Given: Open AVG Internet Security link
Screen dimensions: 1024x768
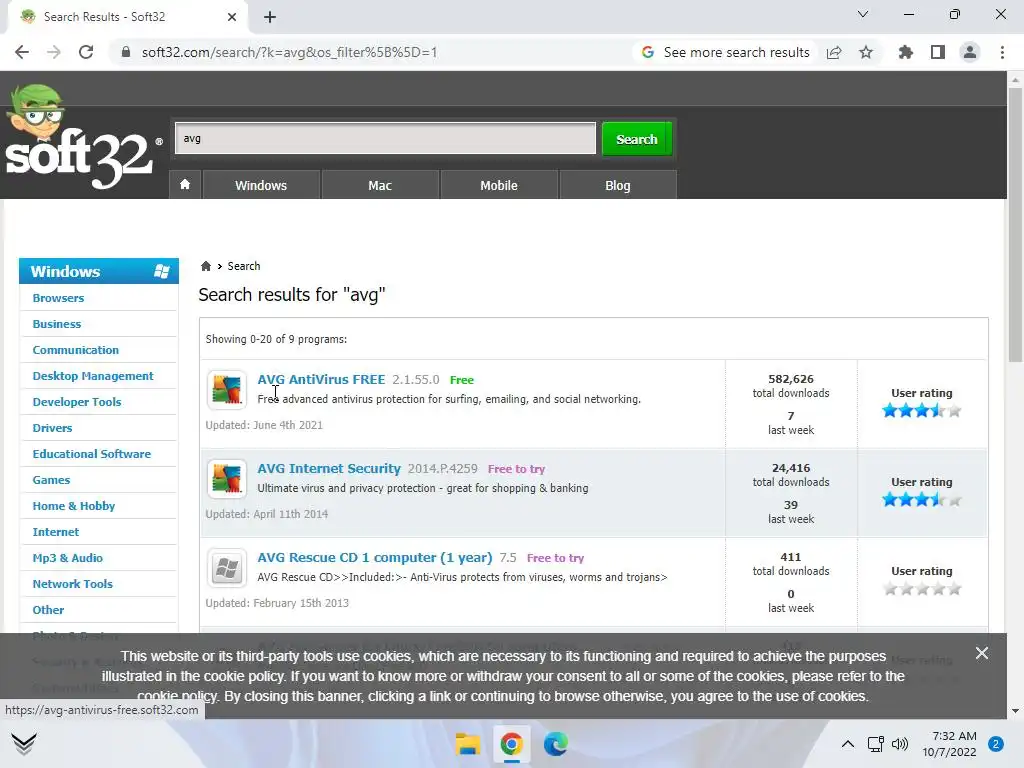Looking at the screenshot, I should [x=328, y=468].
